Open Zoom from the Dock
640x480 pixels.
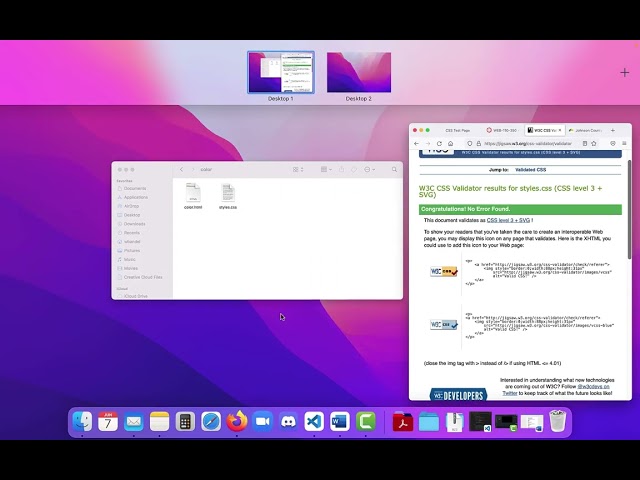click(262, 421)
